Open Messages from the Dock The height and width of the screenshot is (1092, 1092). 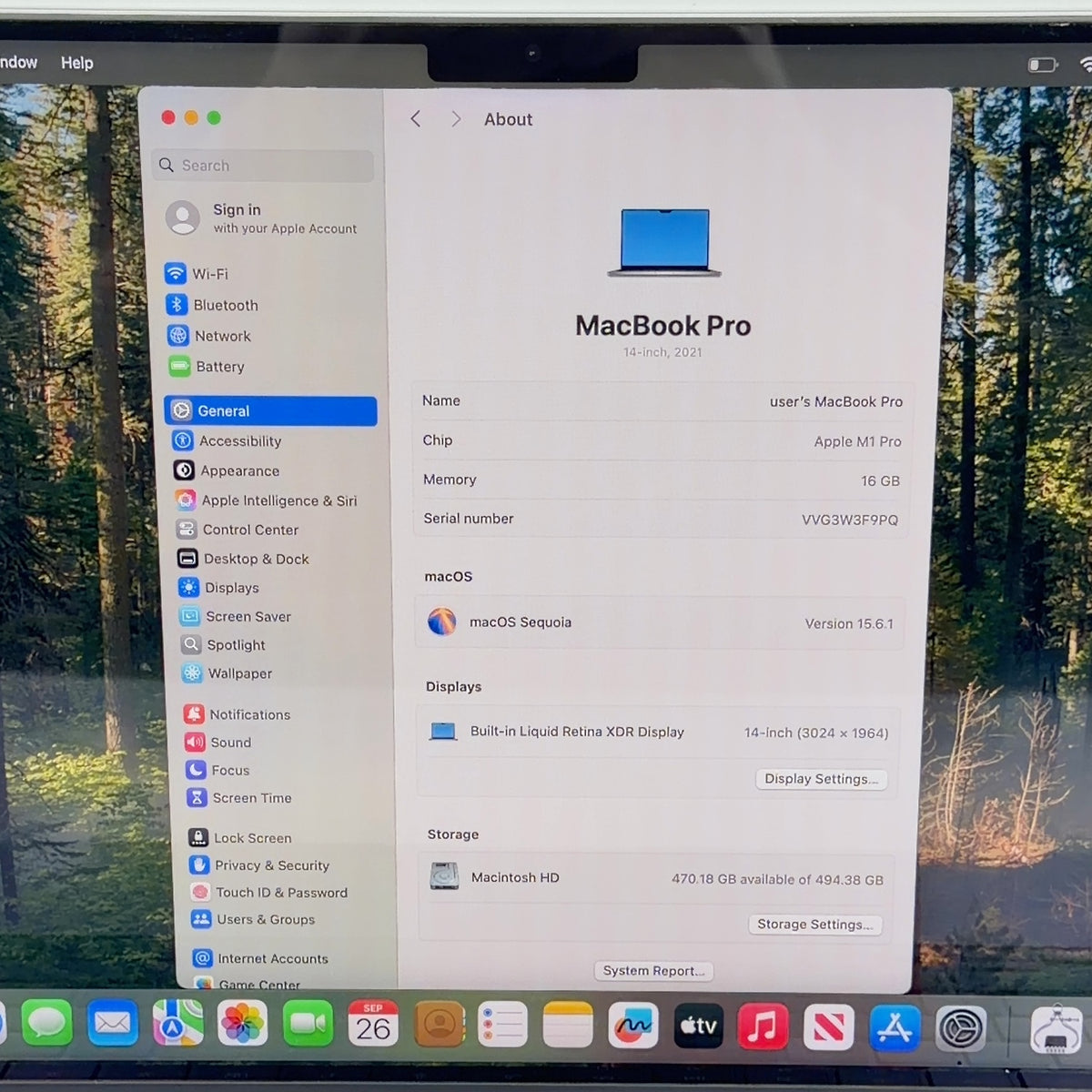(x=46, y=1024)
